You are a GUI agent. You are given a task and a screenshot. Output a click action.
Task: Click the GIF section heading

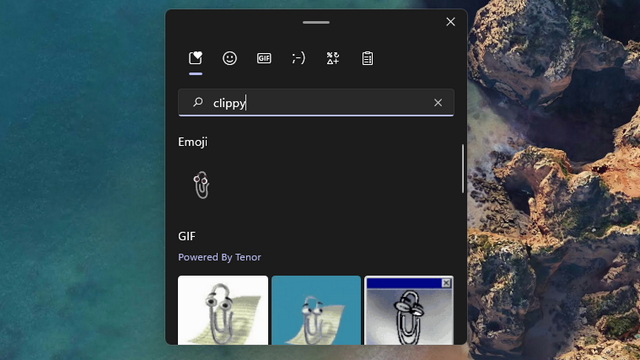coord(187,236)
